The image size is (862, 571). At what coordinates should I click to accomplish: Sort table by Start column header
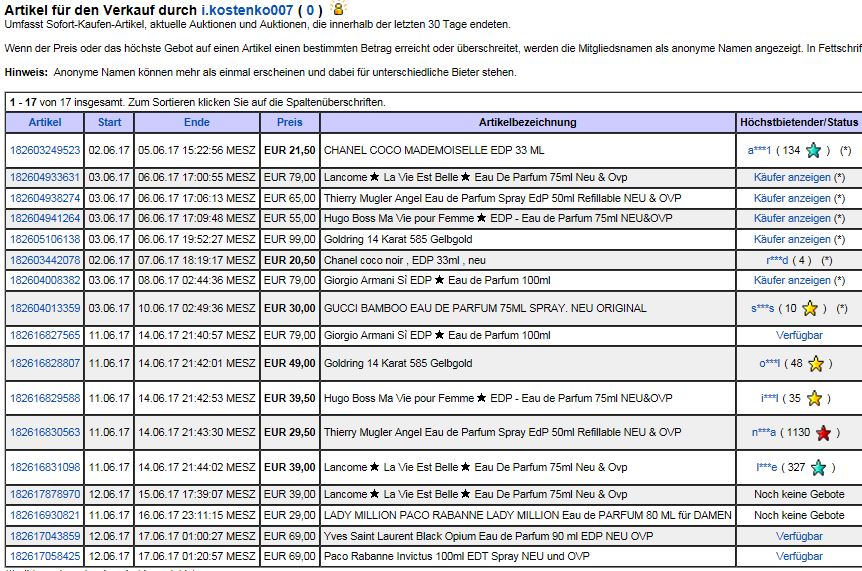coord(109,122)
